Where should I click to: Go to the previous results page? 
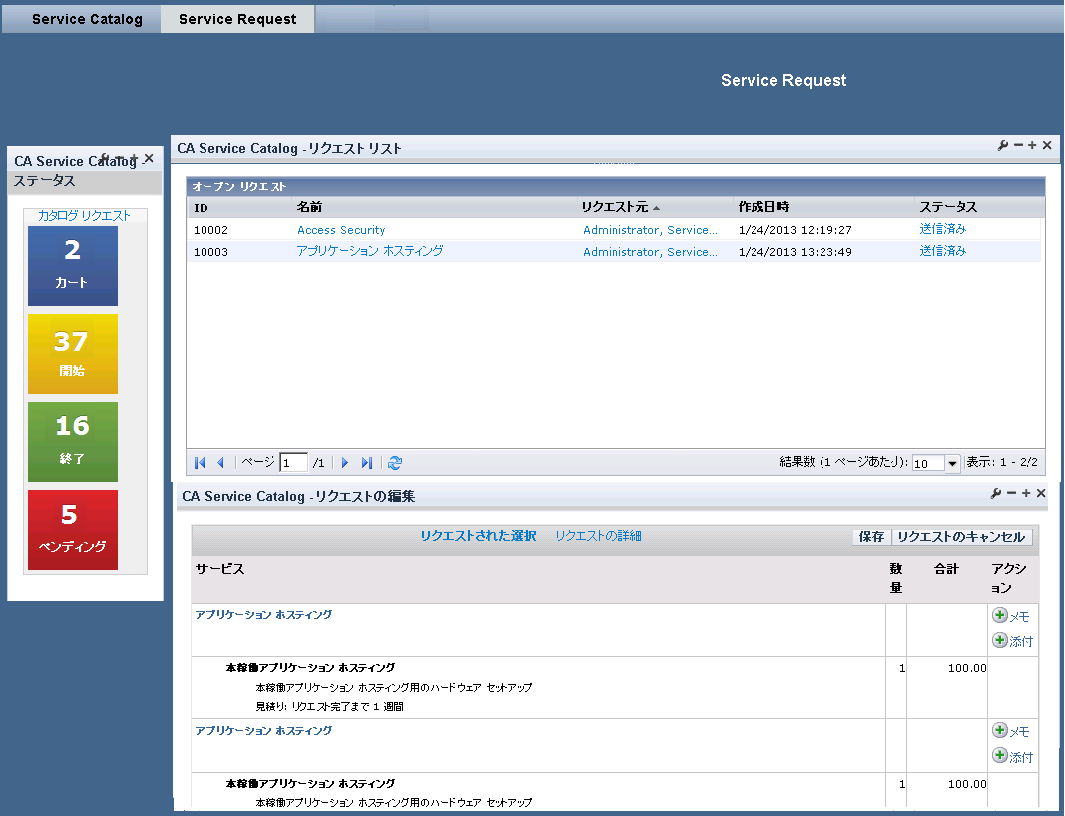[x=218, y=462]
